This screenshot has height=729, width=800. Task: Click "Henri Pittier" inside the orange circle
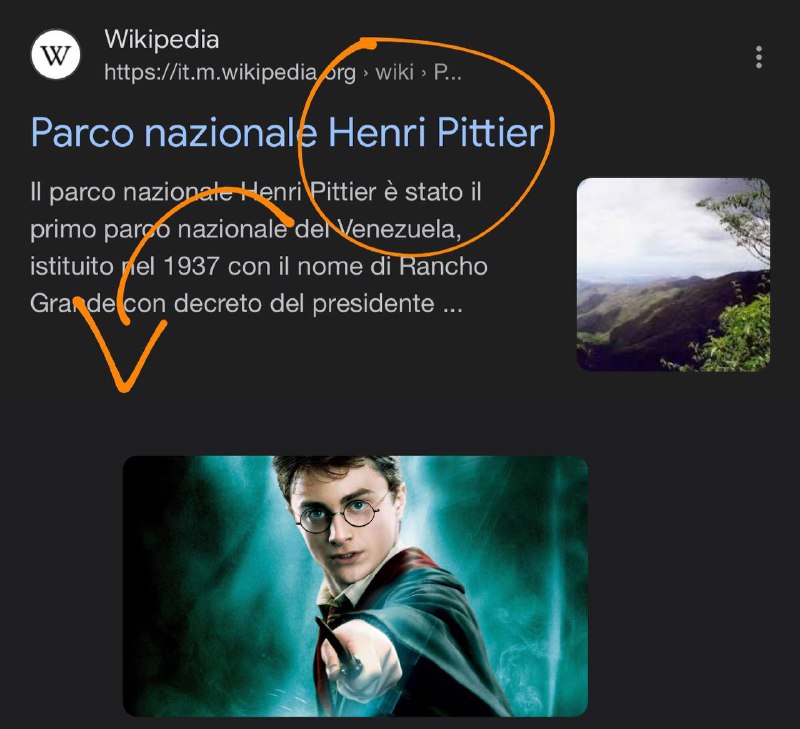click(x=435, y=133)
